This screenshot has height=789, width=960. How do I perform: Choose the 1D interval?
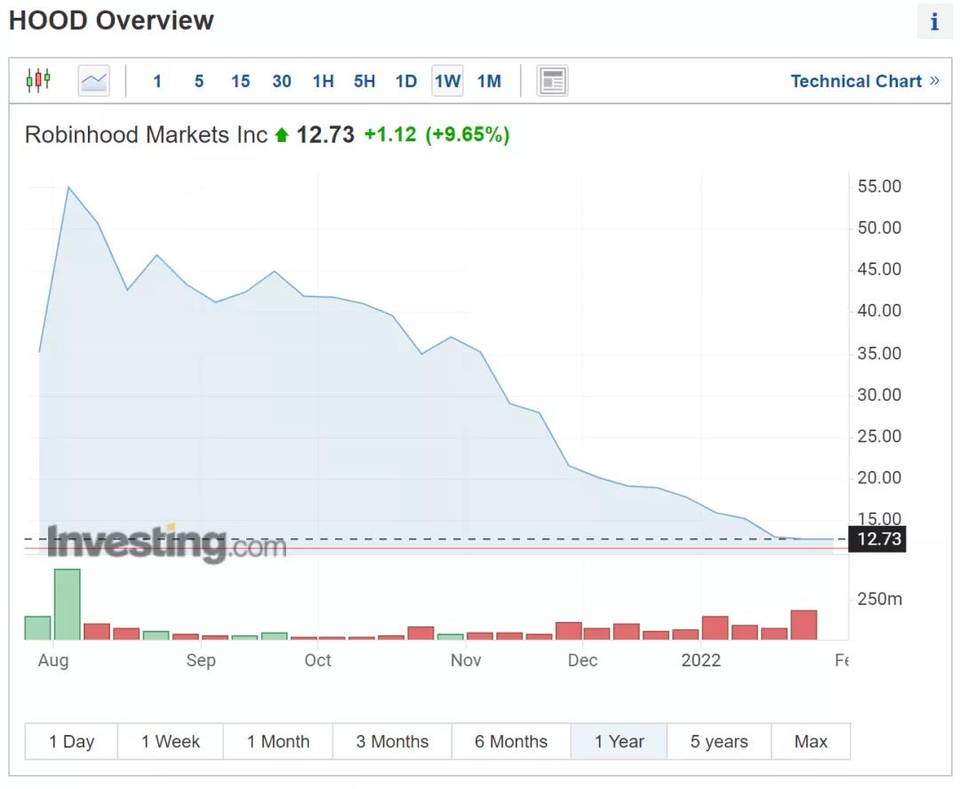(406, 81)
